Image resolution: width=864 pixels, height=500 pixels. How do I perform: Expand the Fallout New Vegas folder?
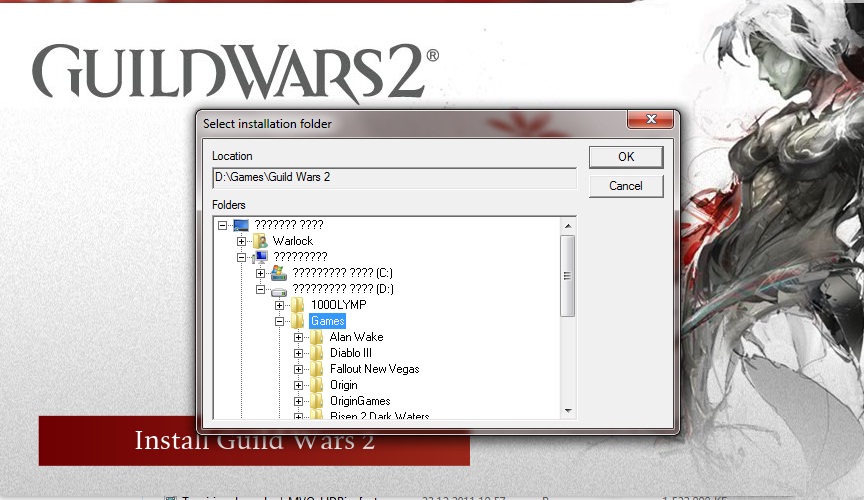[299, 369]
